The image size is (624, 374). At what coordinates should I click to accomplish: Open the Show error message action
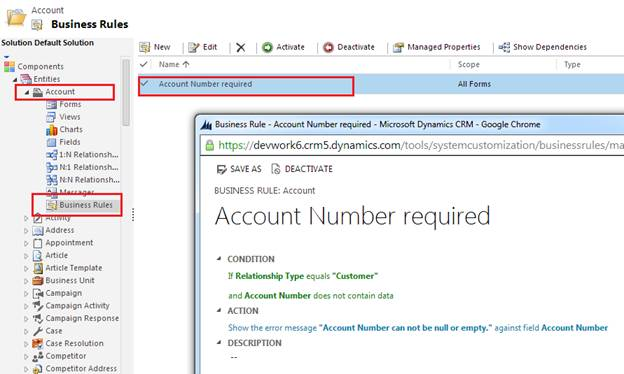pos(418,328)
